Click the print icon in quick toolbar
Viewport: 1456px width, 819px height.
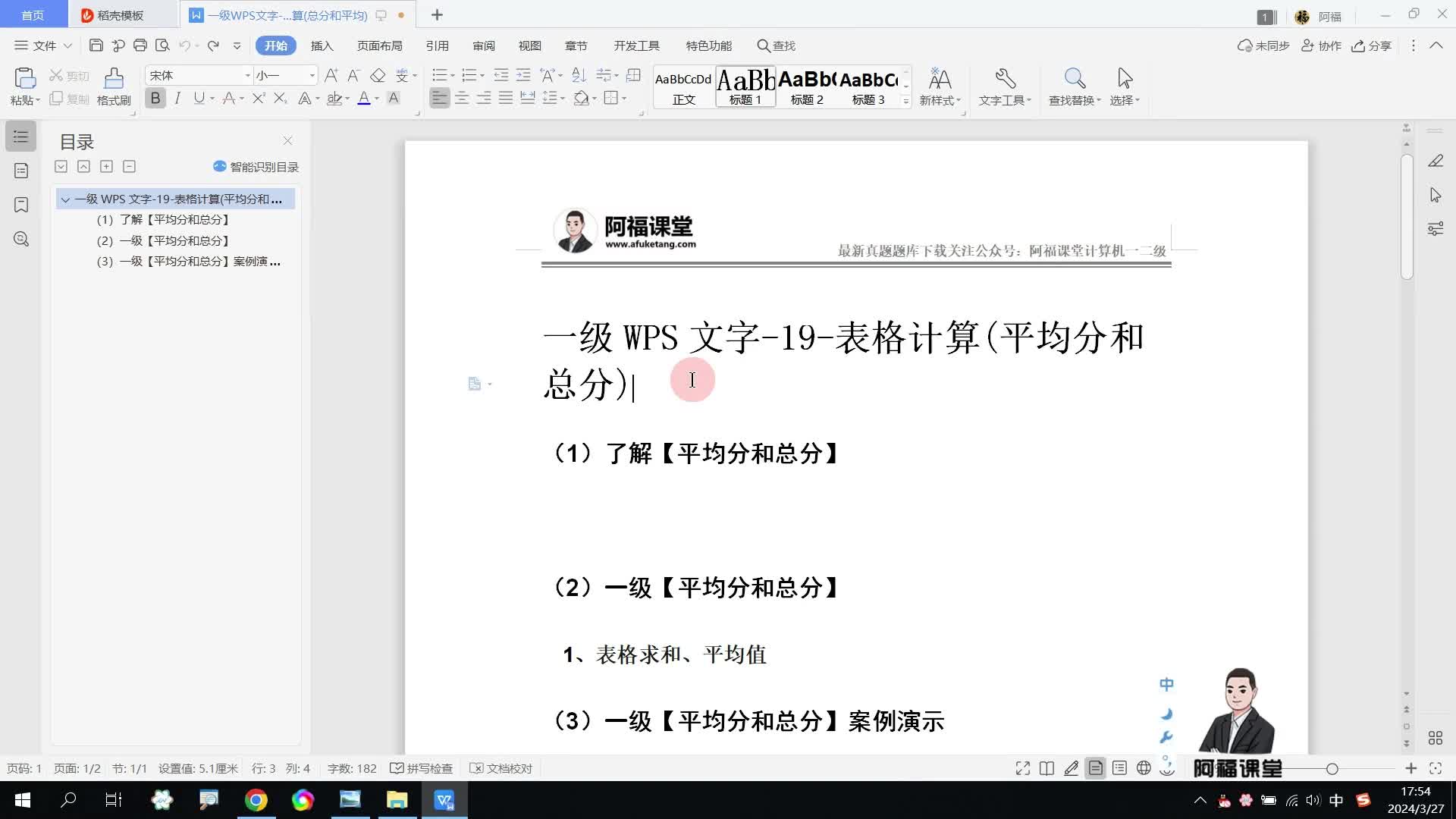140,45
